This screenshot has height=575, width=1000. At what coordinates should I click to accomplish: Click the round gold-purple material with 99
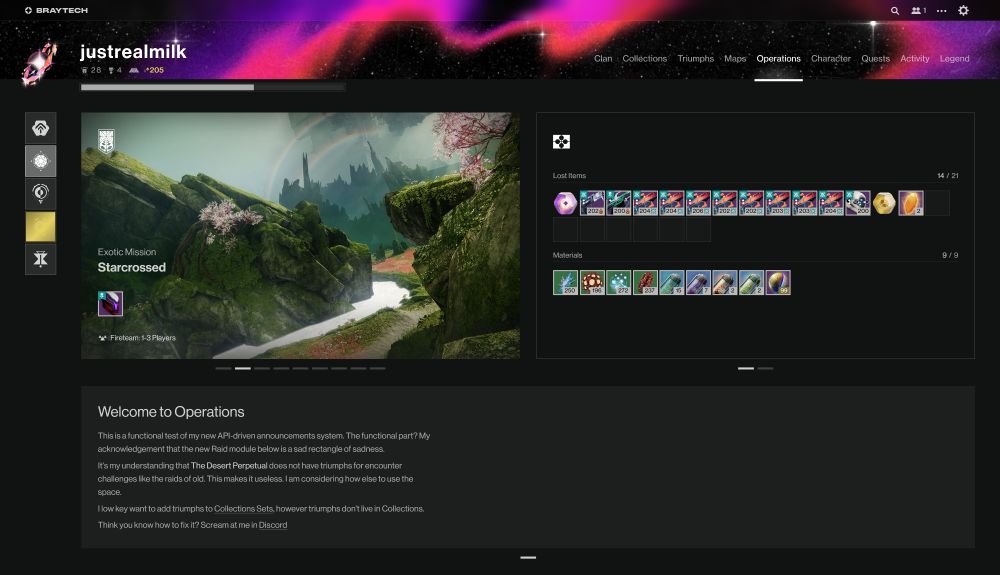pos(778,282)
